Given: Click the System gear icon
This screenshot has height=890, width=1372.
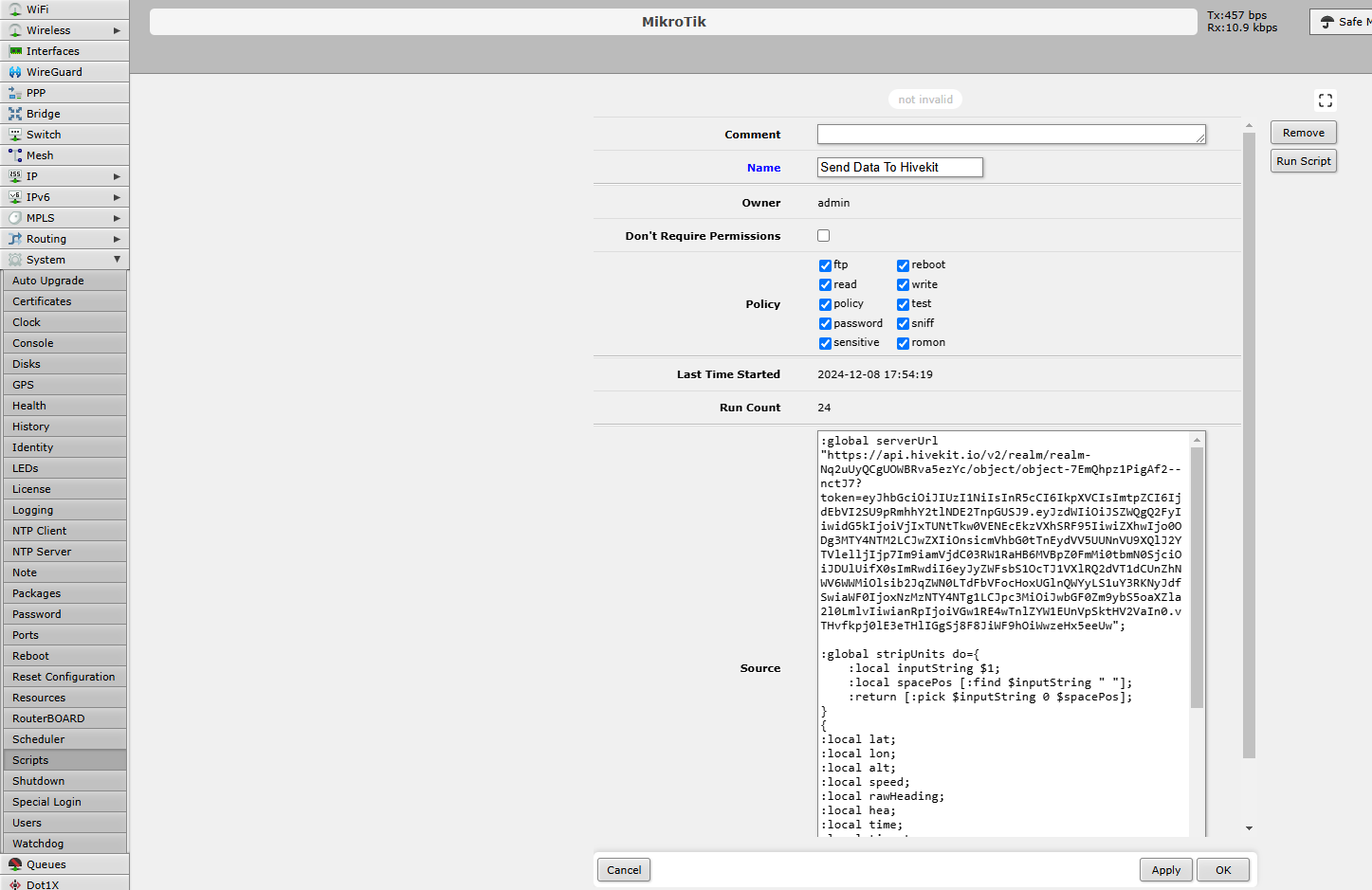Looking at the screenshot, I should (15, 260).
